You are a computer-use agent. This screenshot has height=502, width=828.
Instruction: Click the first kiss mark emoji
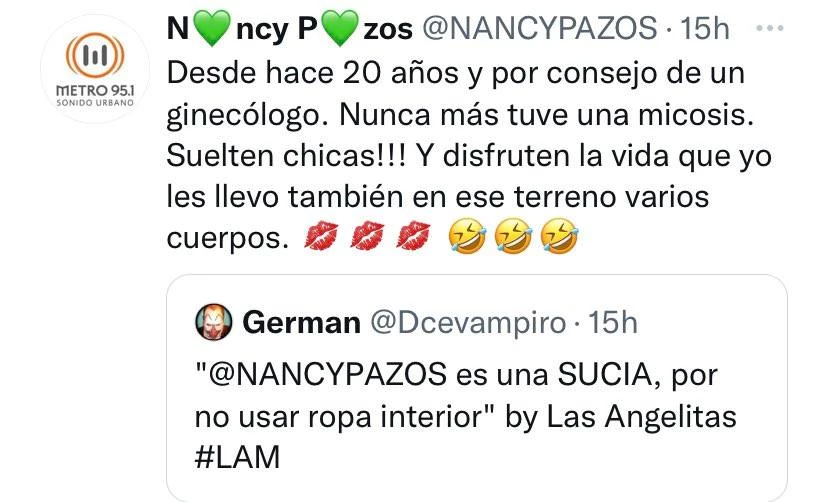(321, 235)
